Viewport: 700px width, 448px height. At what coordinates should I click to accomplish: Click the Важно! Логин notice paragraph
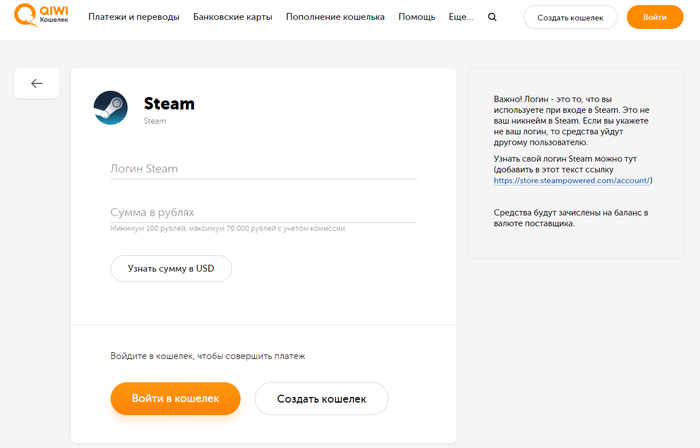pyautogui.click(x=571, y=120)
